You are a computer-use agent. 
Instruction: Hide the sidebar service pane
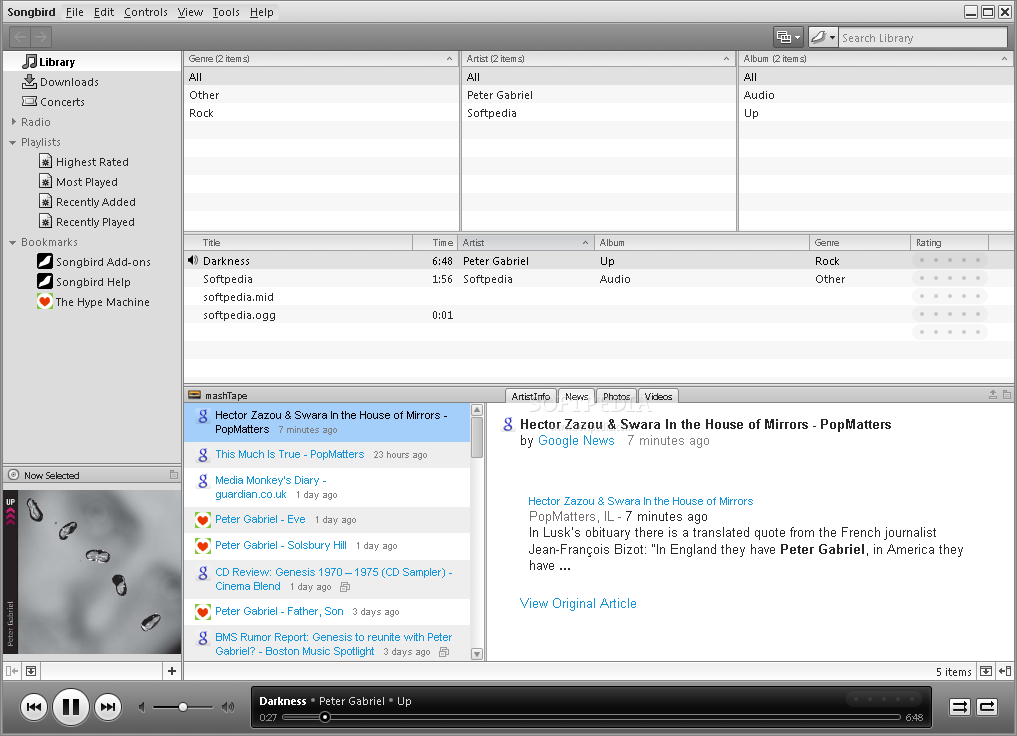12,671
